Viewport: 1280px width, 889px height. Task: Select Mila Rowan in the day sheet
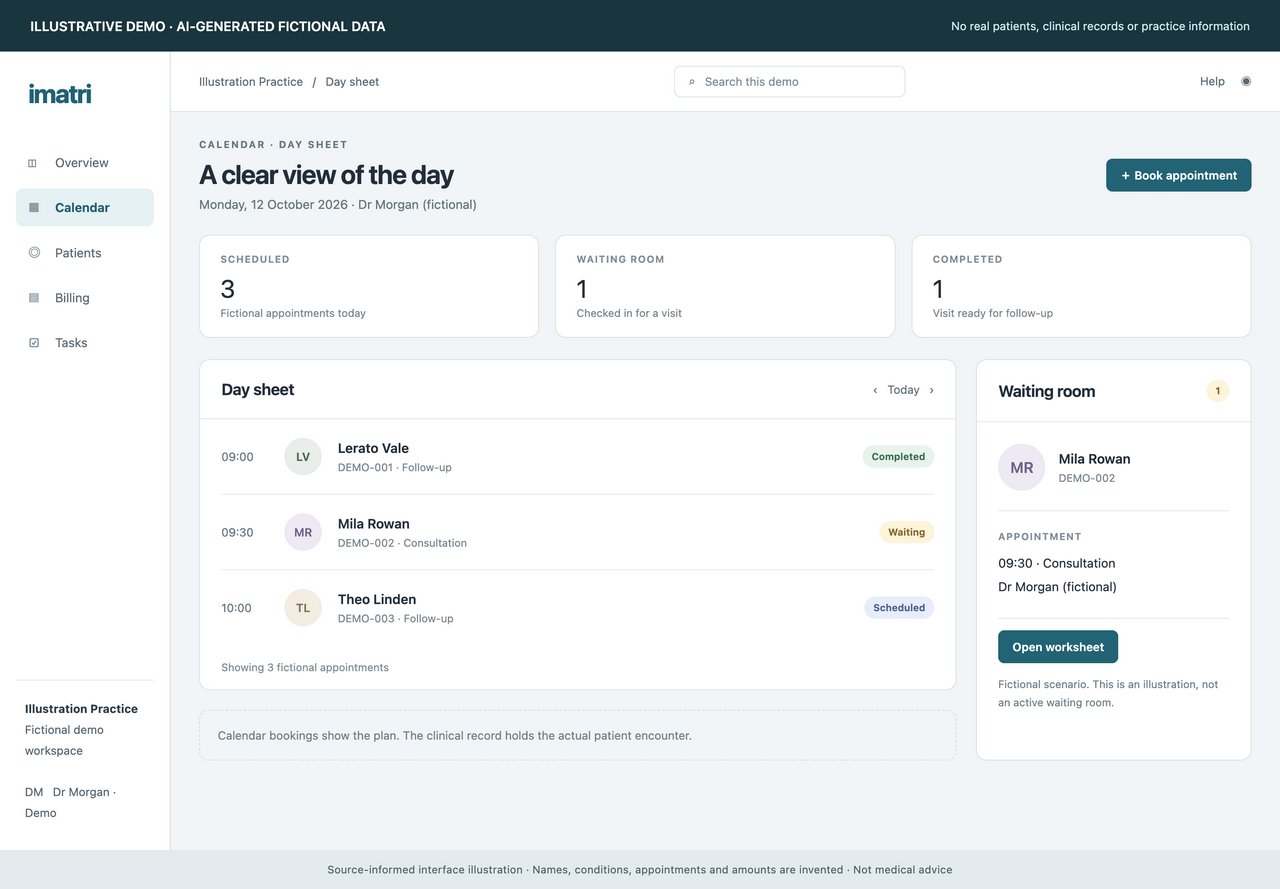[x=374, y=524]
